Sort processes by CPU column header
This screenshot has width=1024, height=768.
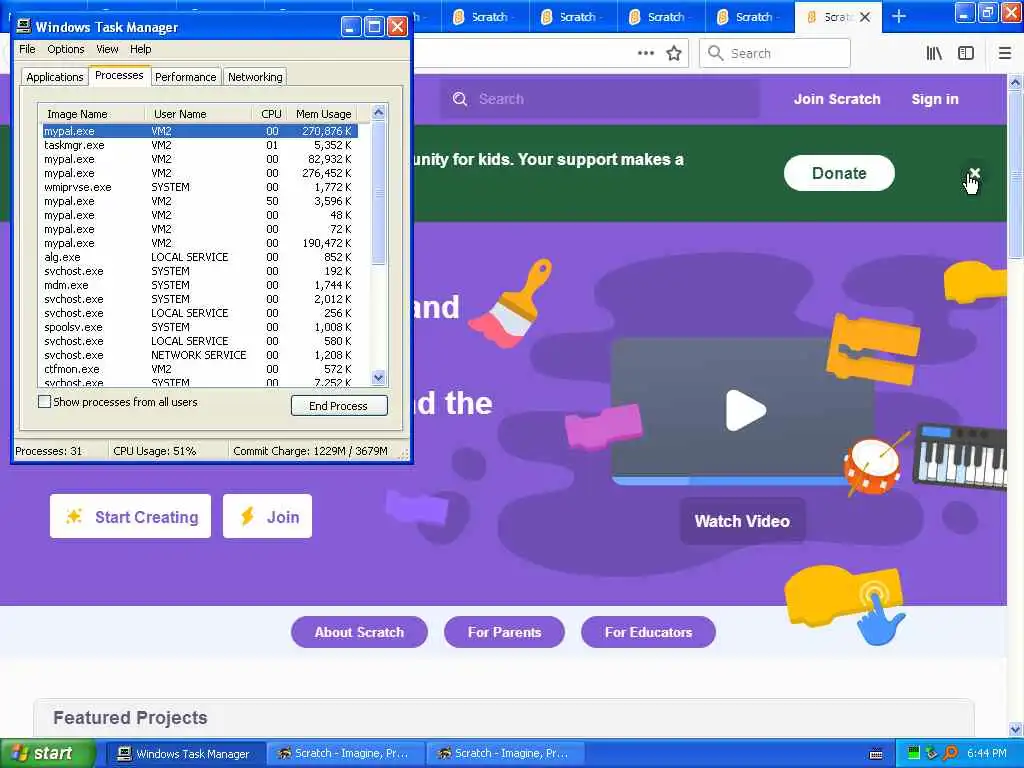268,114
